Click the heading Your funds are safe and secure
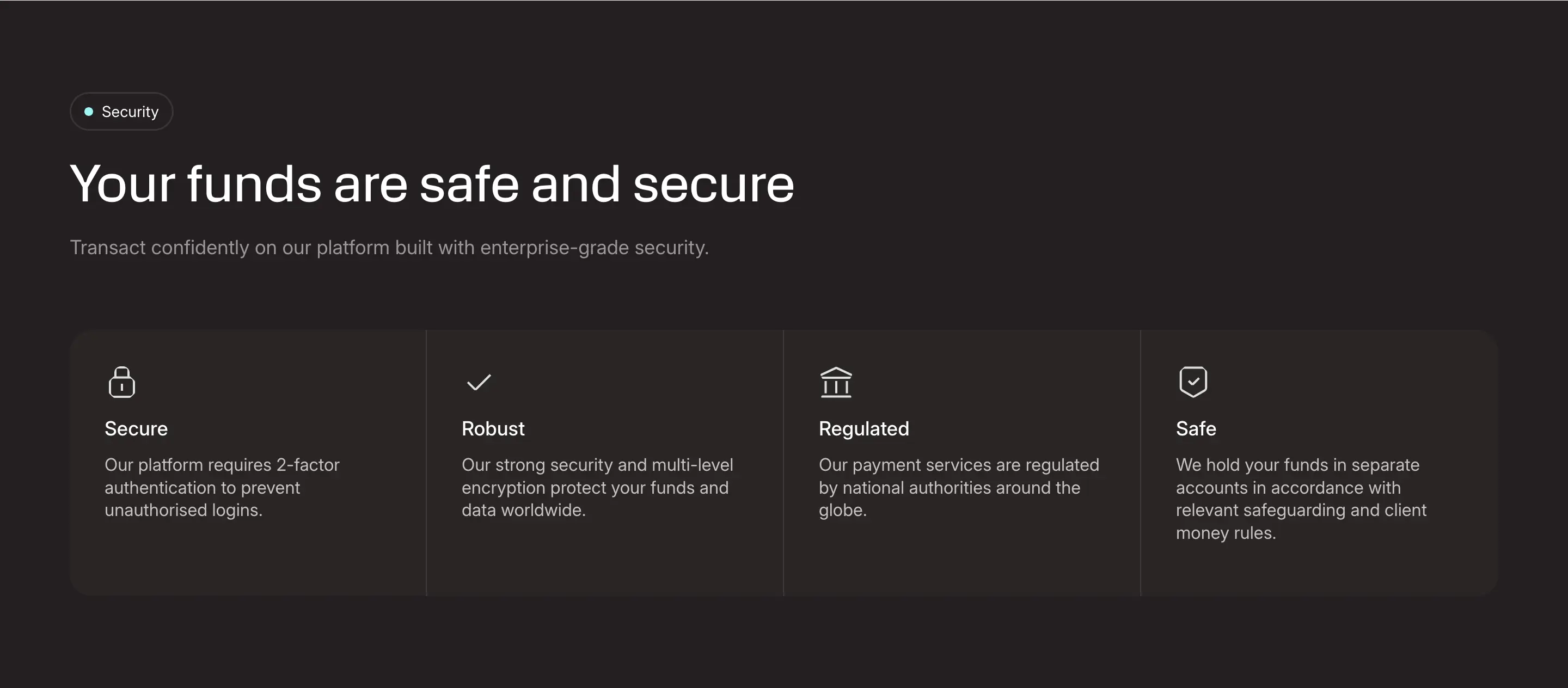The height and width of the screenshot is (688, 1568). (432, 184)
